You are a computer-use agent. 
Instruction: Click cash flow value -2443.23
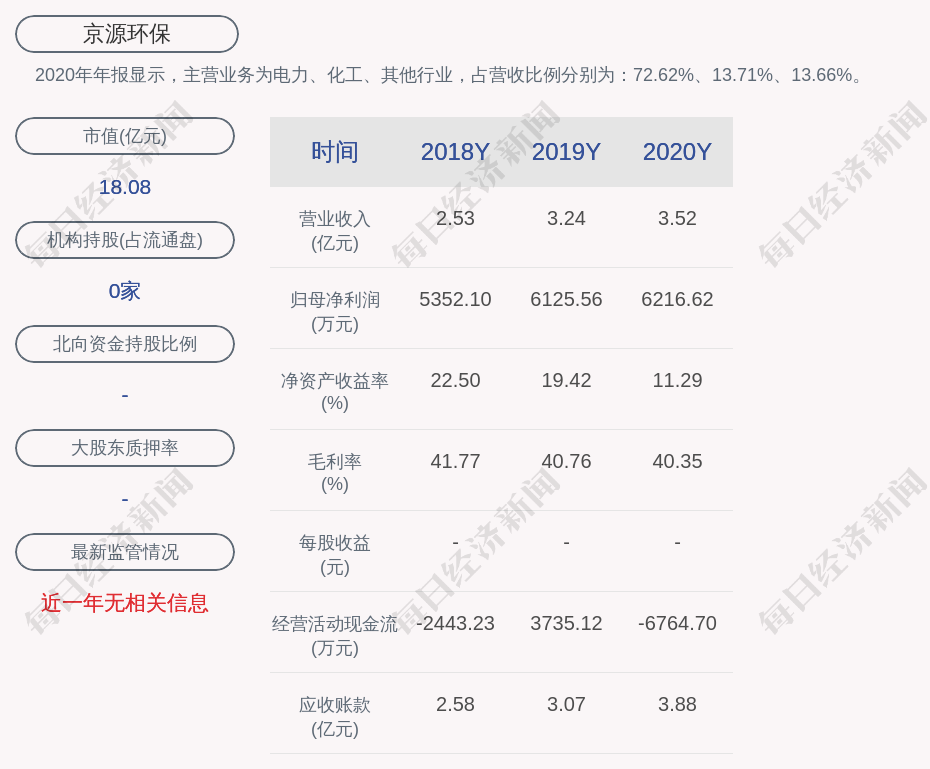[456, 623]
